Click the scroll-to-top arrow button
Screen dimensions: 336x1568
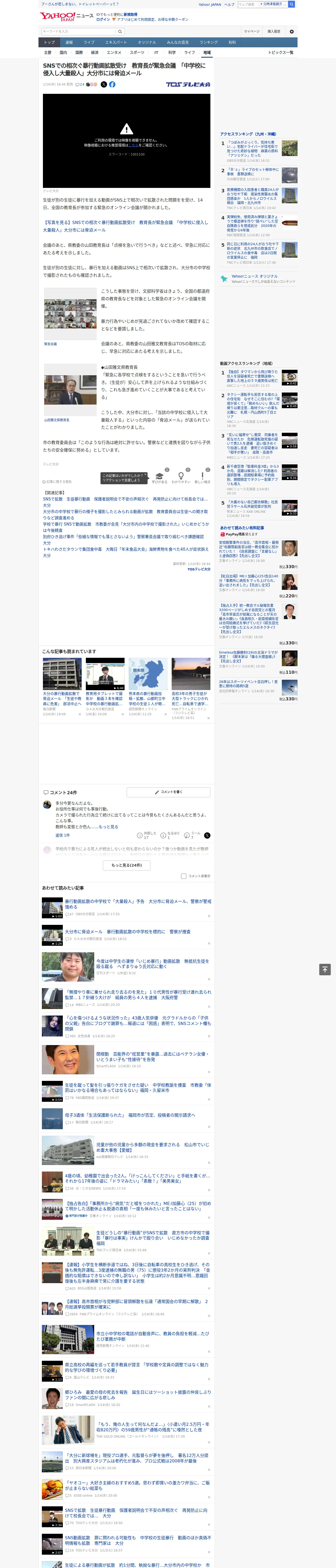pos(325,969)
